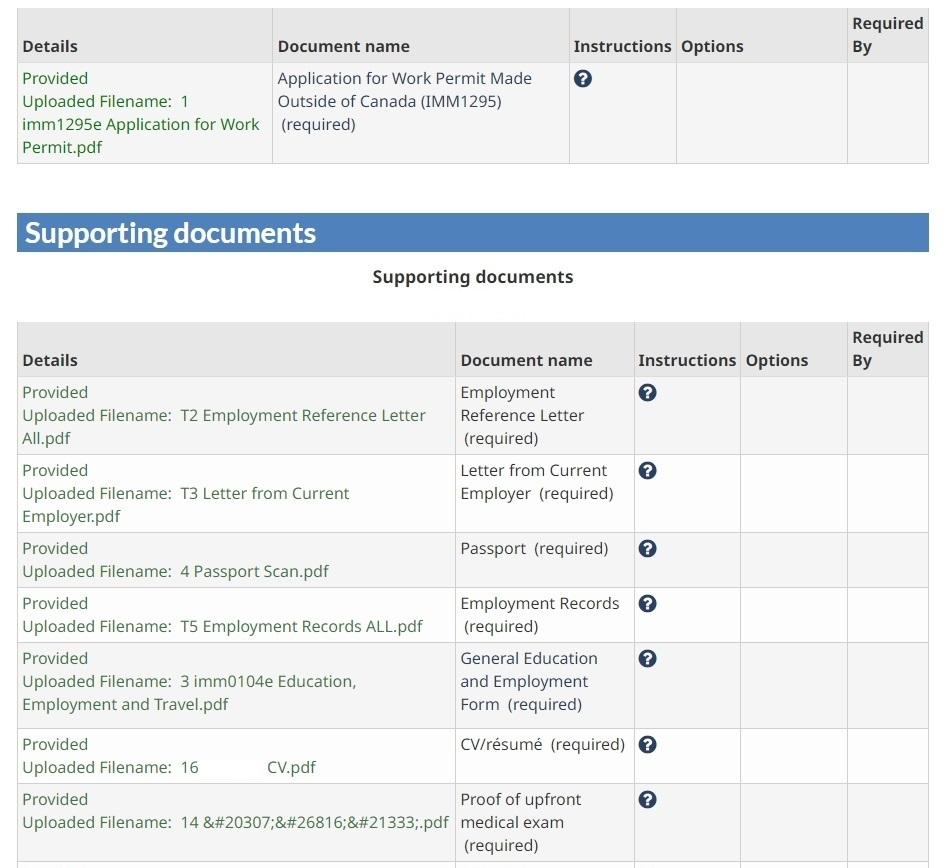
Task: Select 'Employment Reference Letter (required)' document name
Action: [x=522, y=416]
